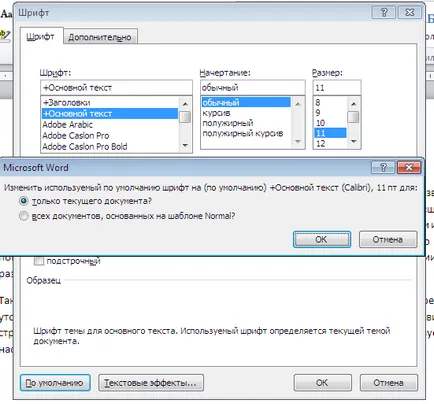The width and height of the screenshot is (434, 404).
Task: Select font size 10
Action: [330, 123]
